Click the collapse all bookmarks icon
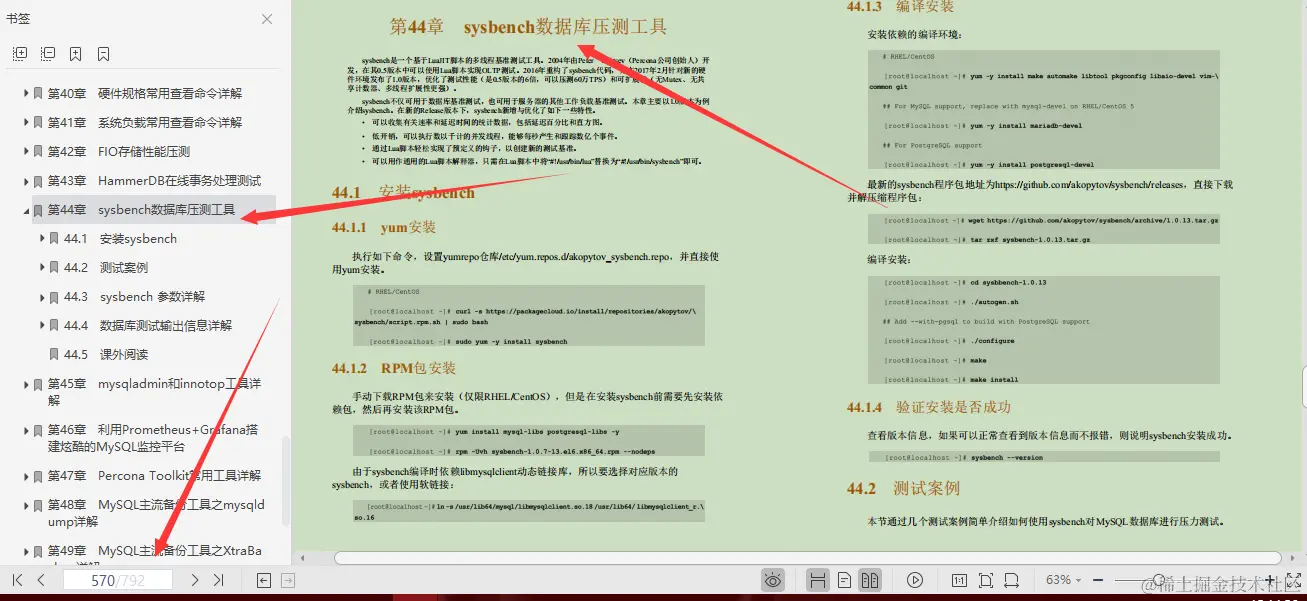This screenshot has width=1307, height=601. [47, 53]
